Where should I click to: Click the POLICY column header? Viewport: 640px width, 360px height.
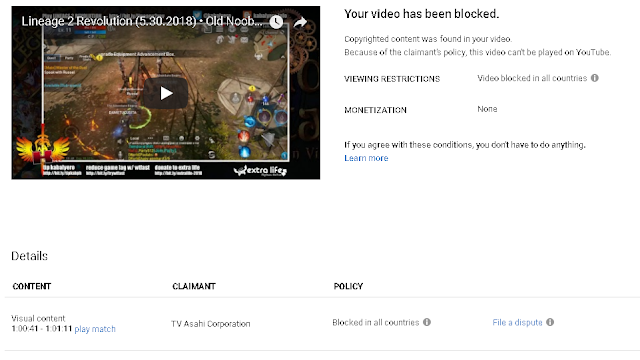coord(348,286)
